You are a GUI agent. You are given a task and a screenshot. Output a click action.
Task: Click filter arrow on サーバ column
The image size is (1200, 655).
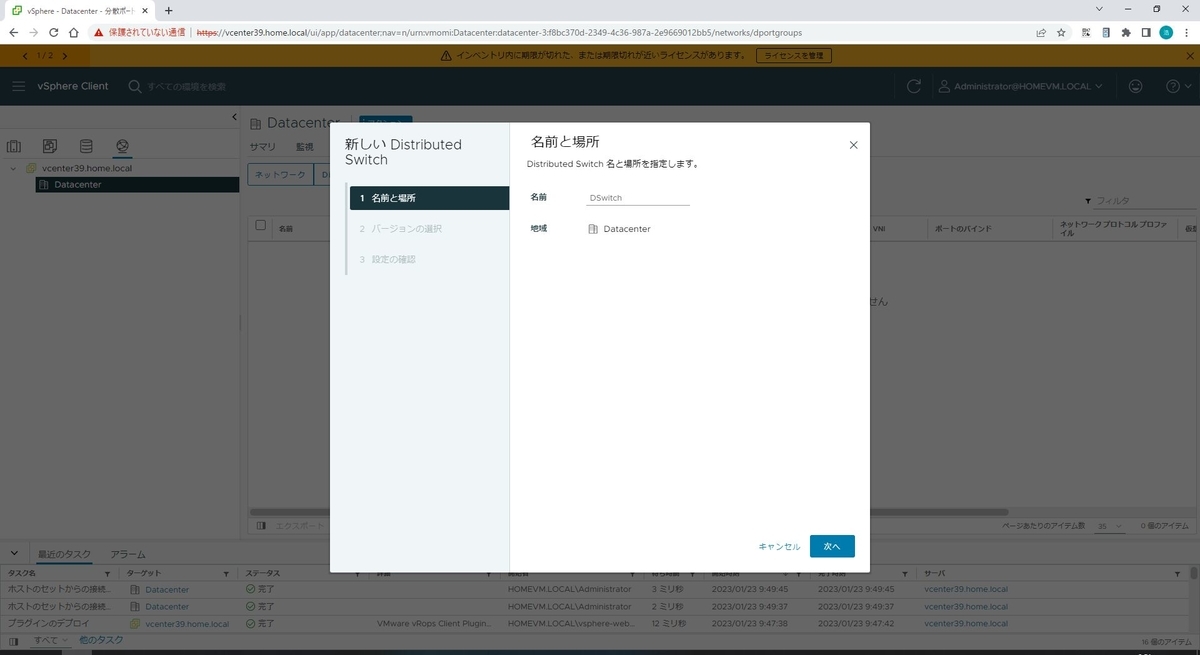tap(1178, 574)
